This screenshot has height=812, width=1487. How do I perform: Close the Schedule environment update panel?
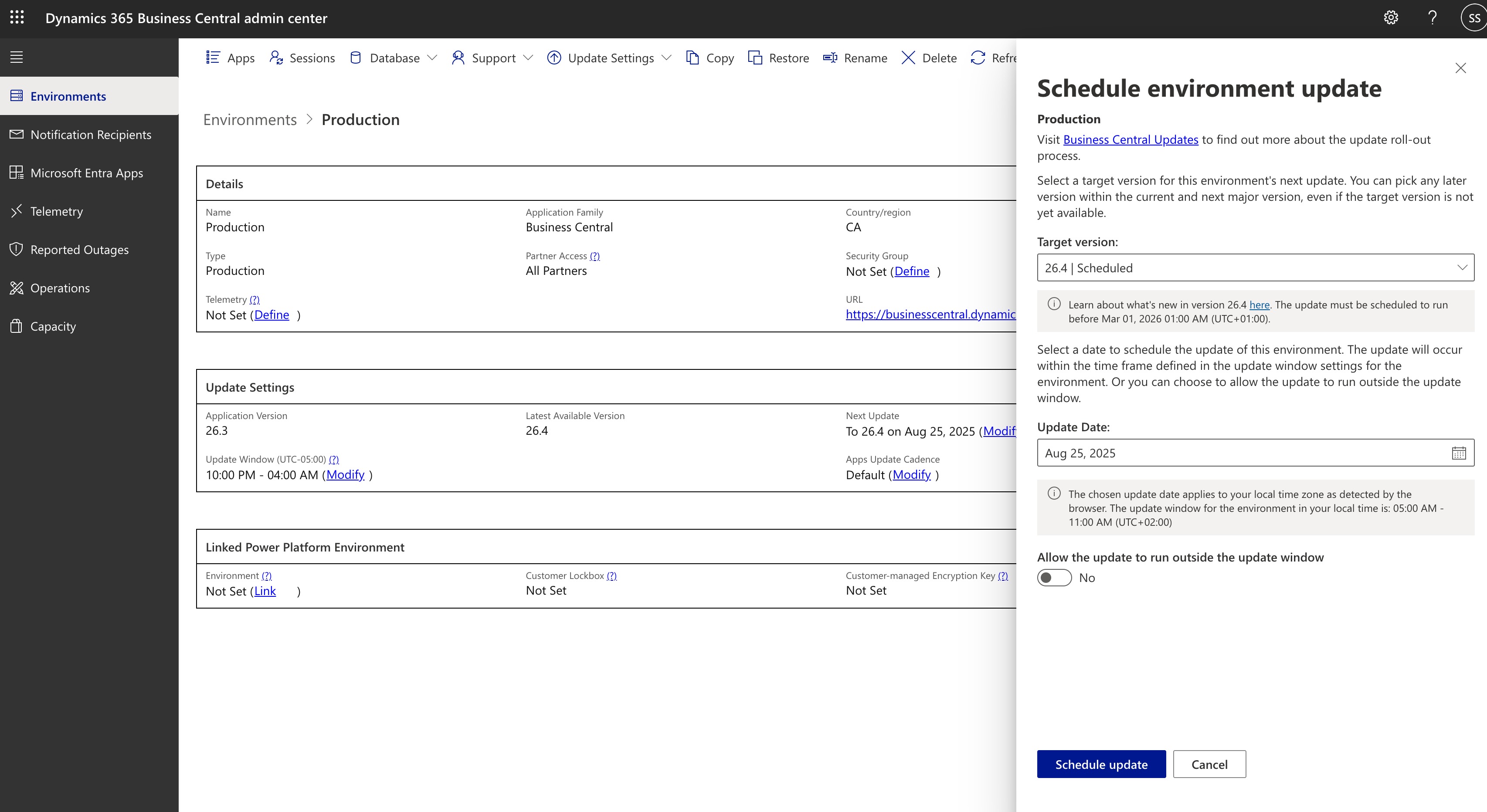(x=1460, y=68)
